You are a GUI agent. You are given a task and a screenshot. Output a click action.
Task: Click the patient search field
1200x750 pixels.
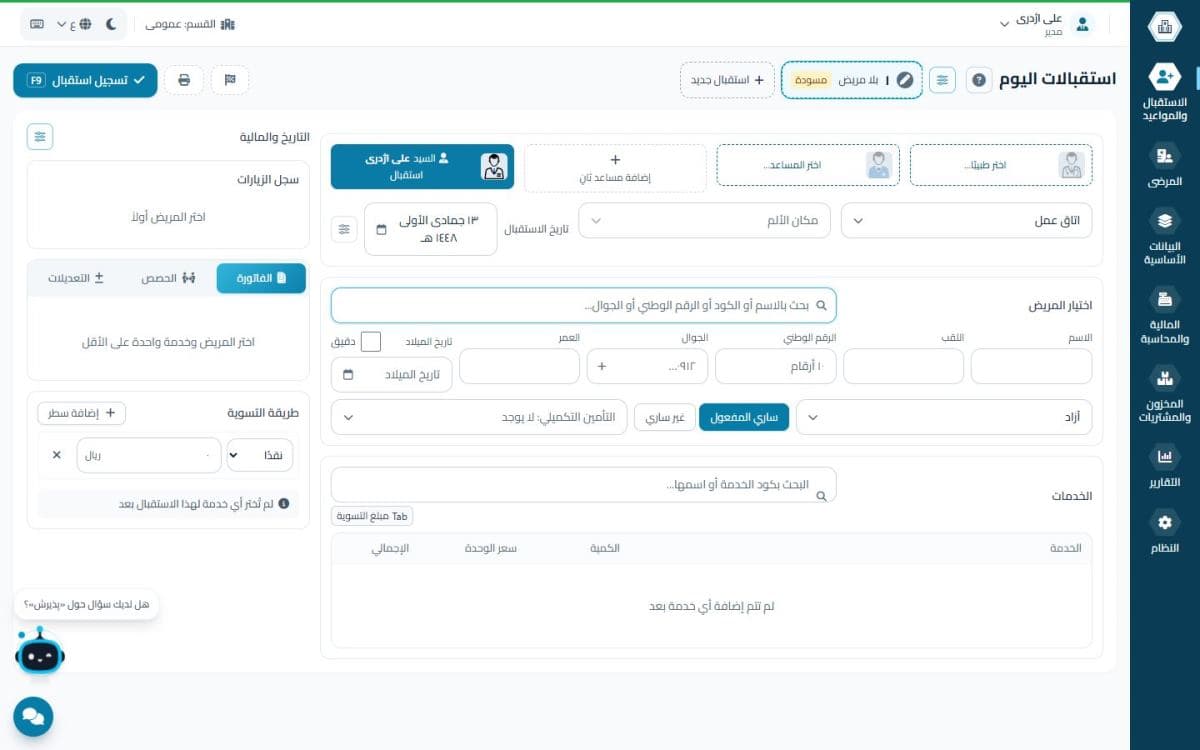(x=584, y=306)
